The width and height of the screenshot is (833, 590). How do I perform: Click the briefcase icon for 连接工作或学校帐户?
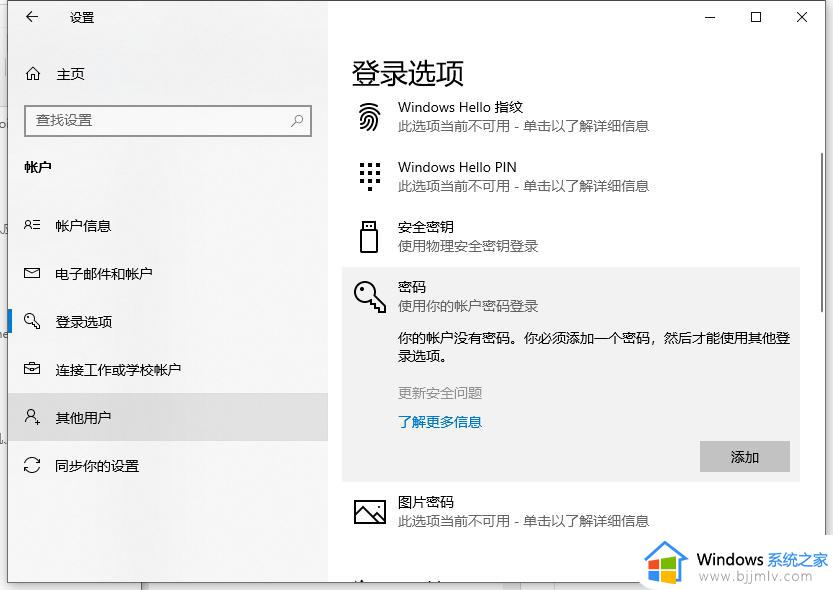[x=32, y=368]
